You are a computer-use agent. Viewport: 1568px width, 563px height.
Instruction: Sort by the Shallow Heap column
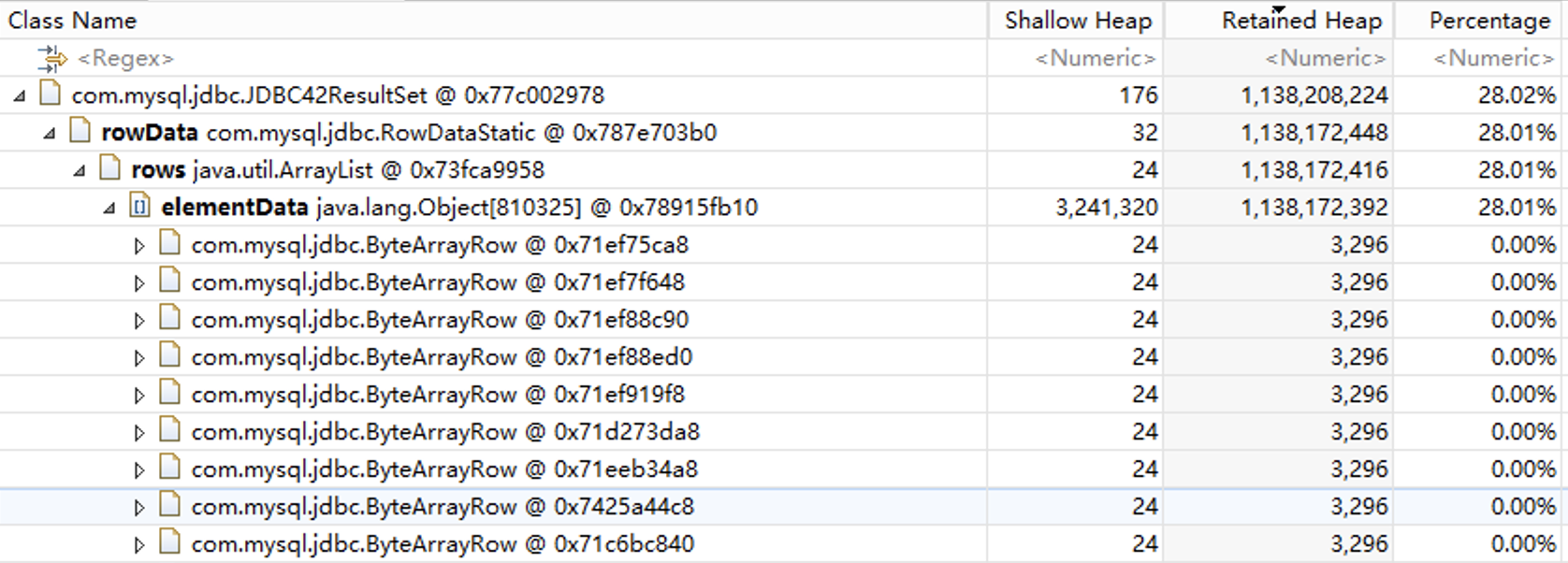tap(1077, 21)
